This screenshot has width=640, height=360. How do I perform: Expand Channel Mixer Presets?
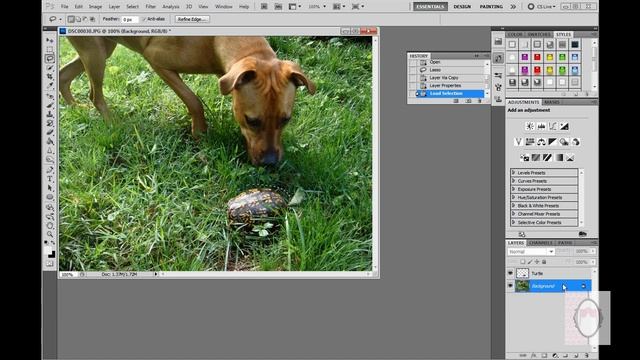[513, 214]
